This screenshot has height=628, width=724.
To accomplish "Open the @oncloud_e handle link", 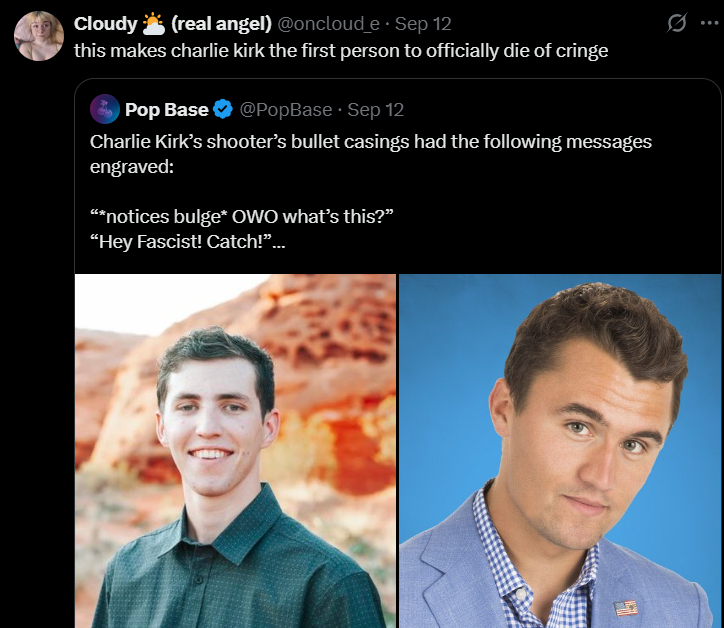I will 328,24.
